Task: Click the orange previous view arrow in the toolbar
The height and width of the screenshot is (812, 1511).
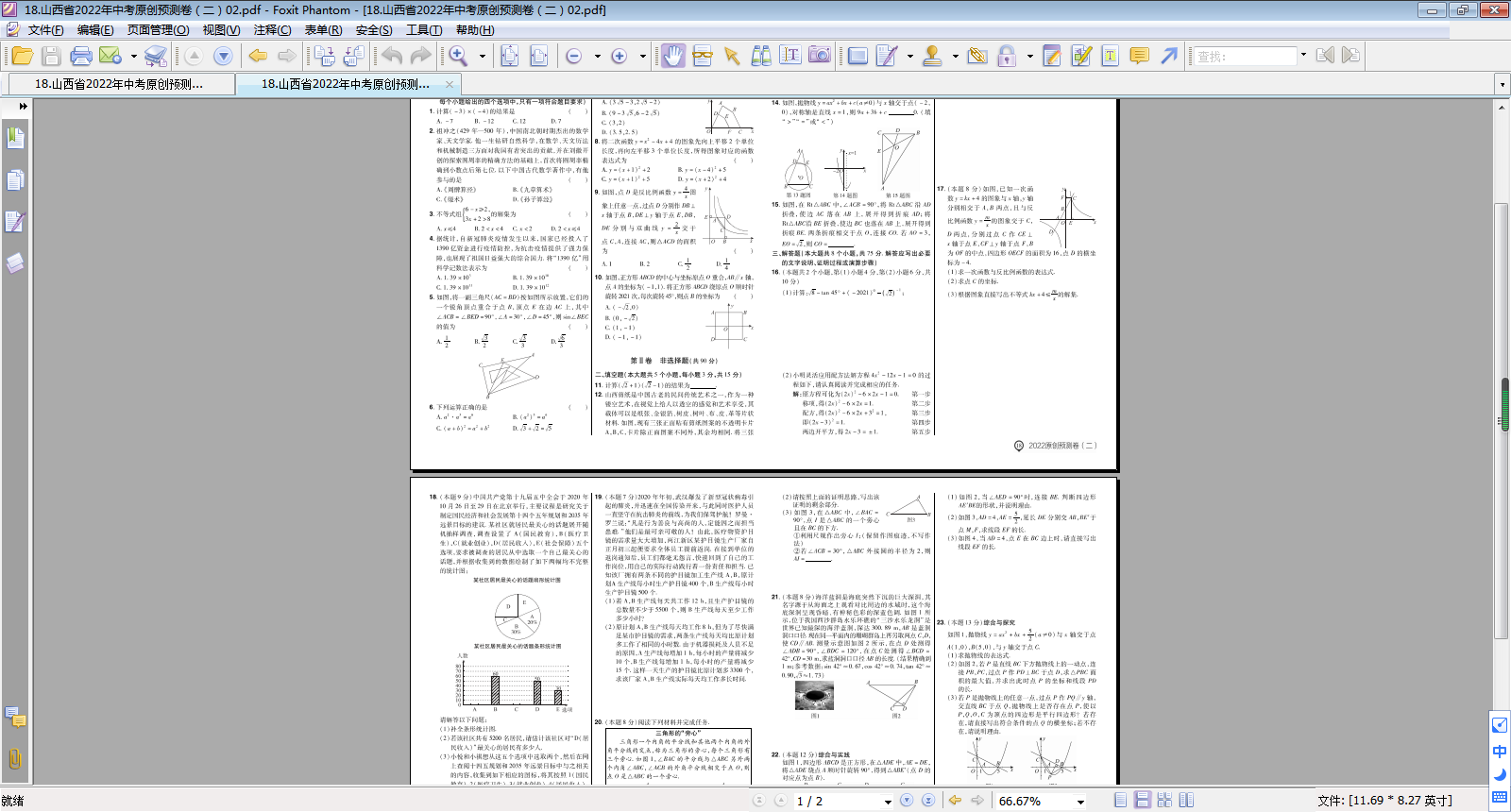Action: tap(257, 56)
